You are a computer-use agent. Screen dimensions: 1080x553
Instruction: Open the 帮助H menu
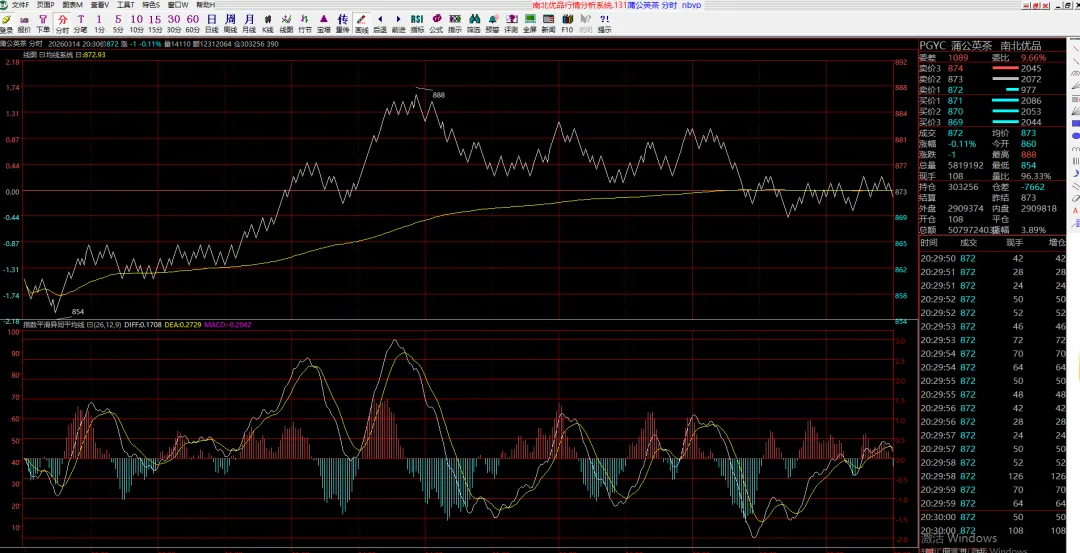click(205, 5)
